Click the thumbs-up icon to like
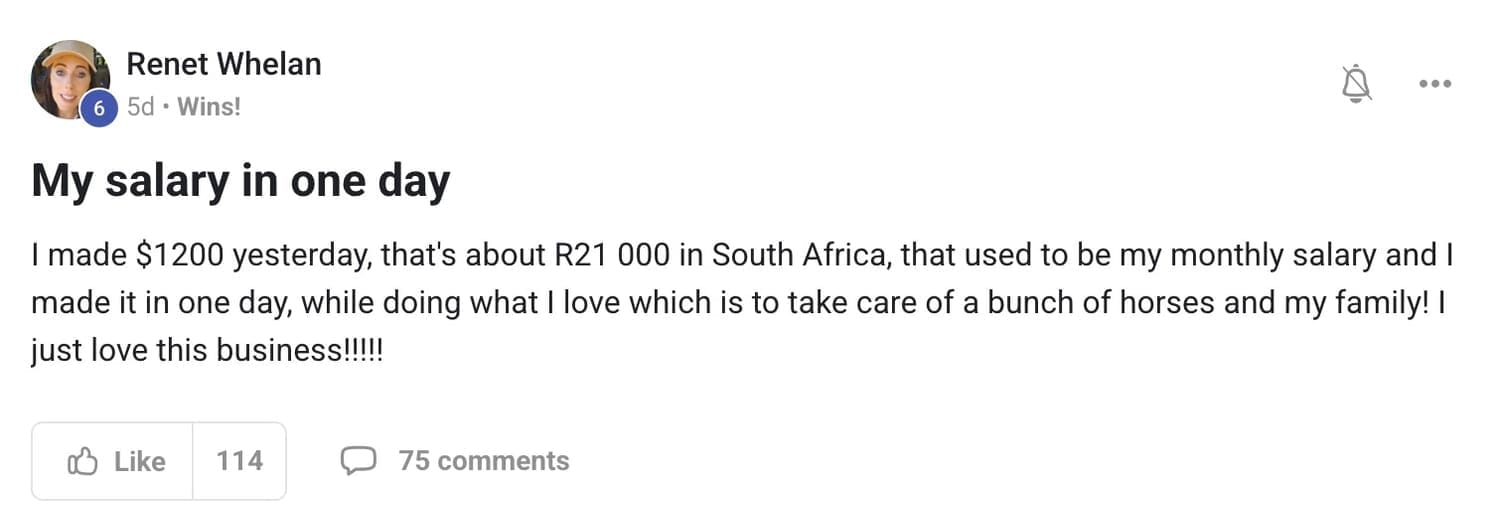The image size is (1500, 515). tap(83, 461)
